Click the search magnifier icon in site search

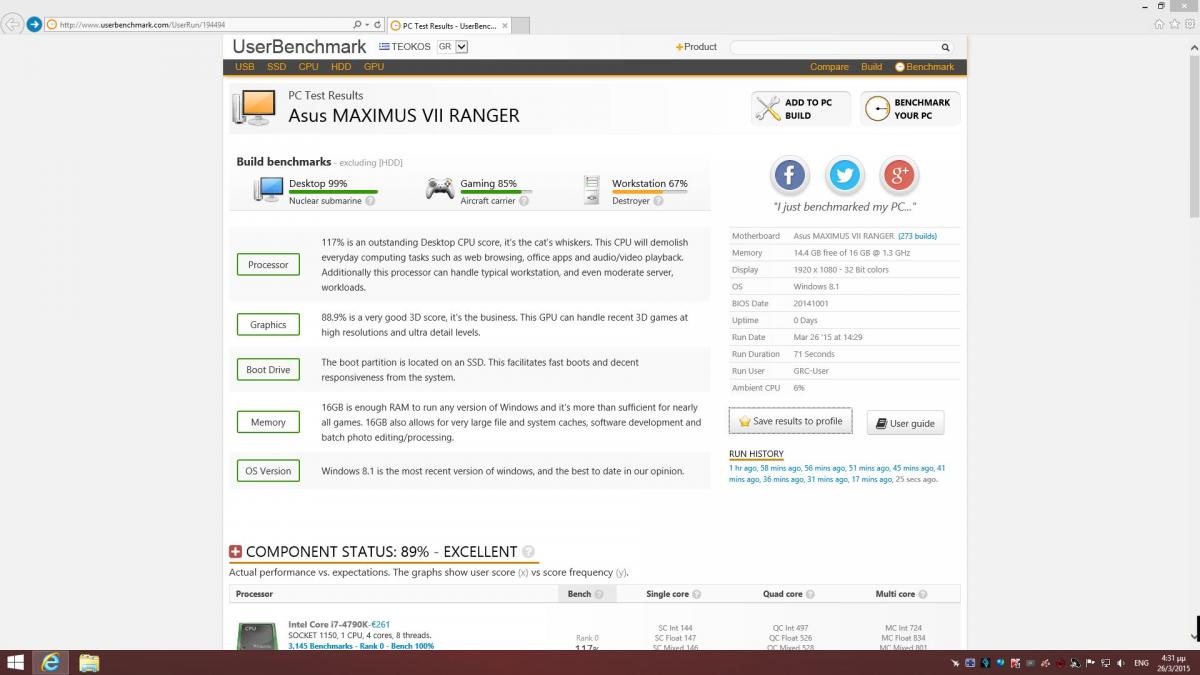[945, 47]
